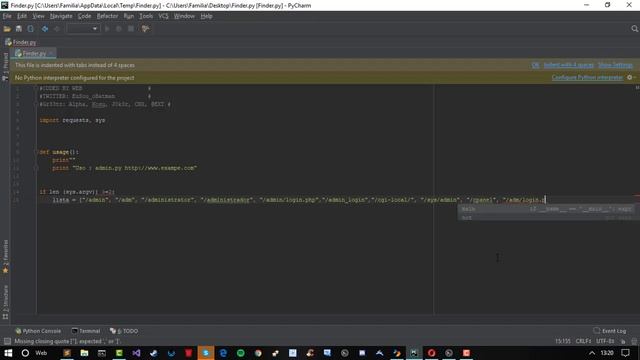Screen dimensions: 640x360
Task: Open the Tools menu
Action: pyautogui.click(x=146, y=16)
